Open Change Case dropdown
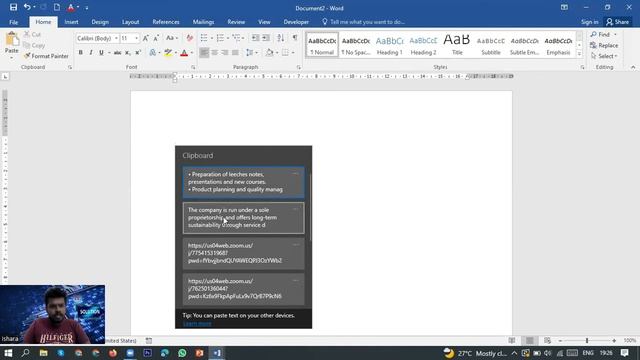Viewport: 640px width, 360px height. coord(172,38)
